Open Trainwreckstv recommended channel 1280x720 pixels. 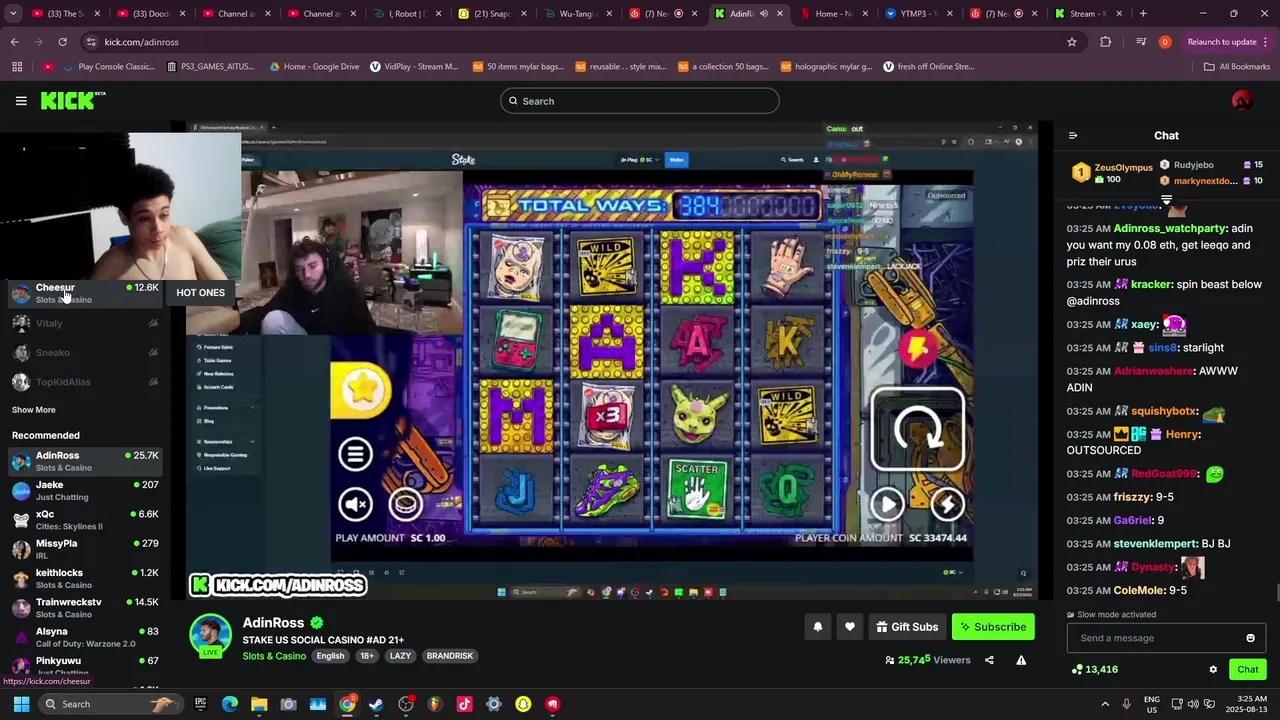coord(84,608)
